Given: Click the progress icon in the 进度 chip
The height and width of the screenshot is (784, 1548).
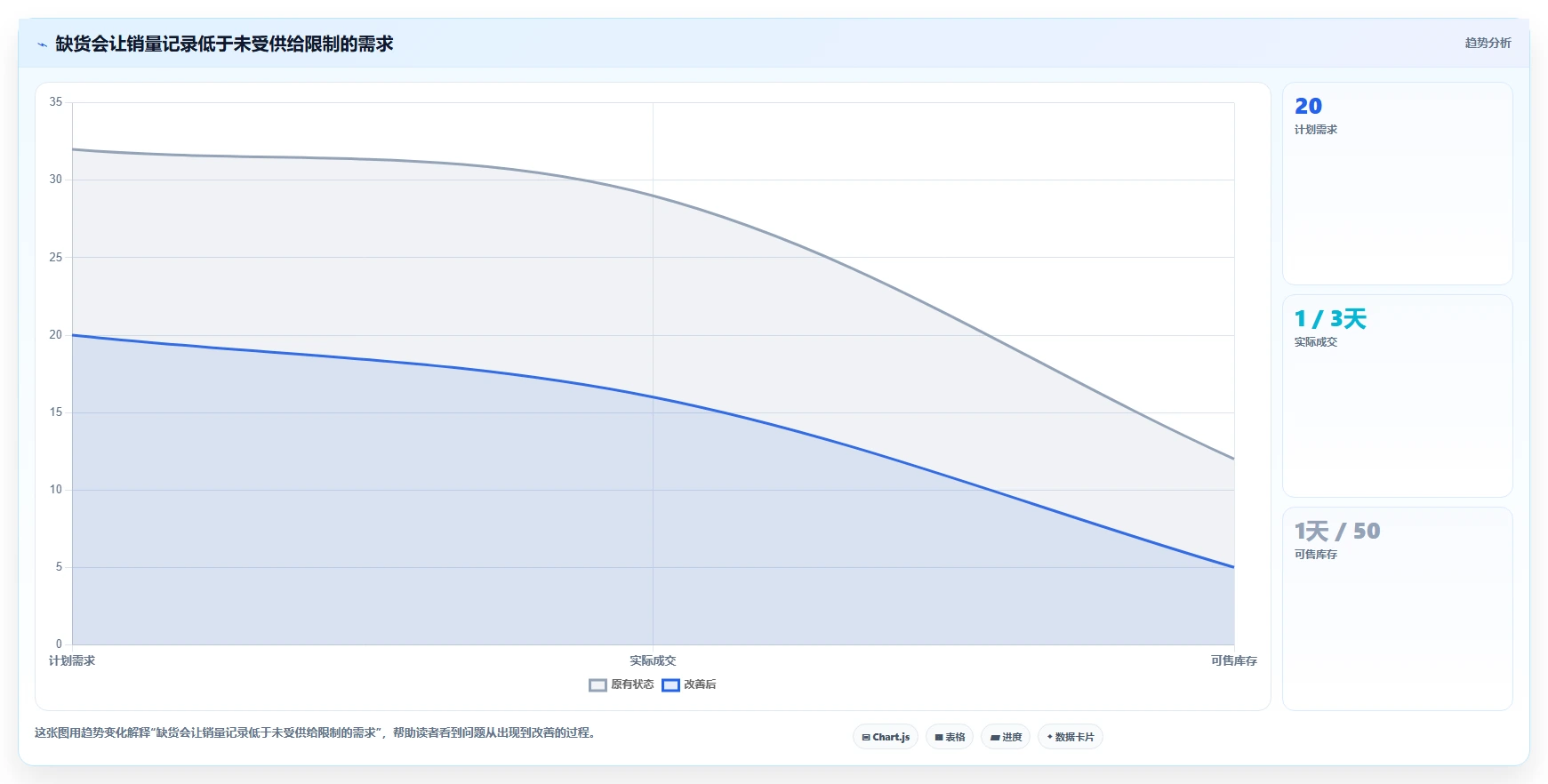Looking at the screenshot, I should click(995, 737).
